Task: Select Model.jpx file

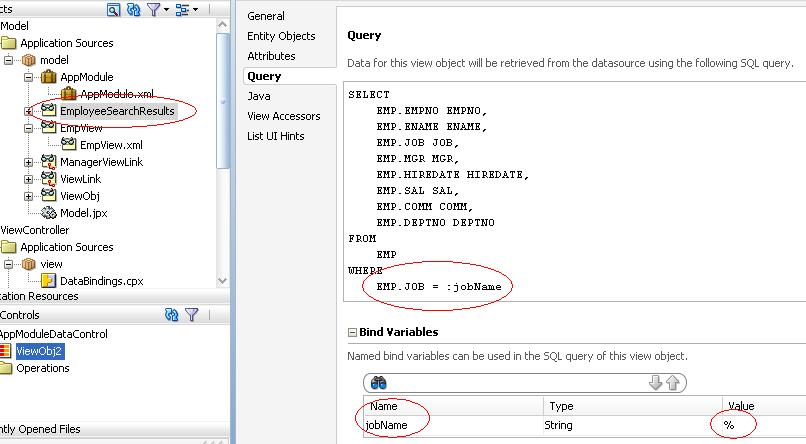Action: pos(83,213)
